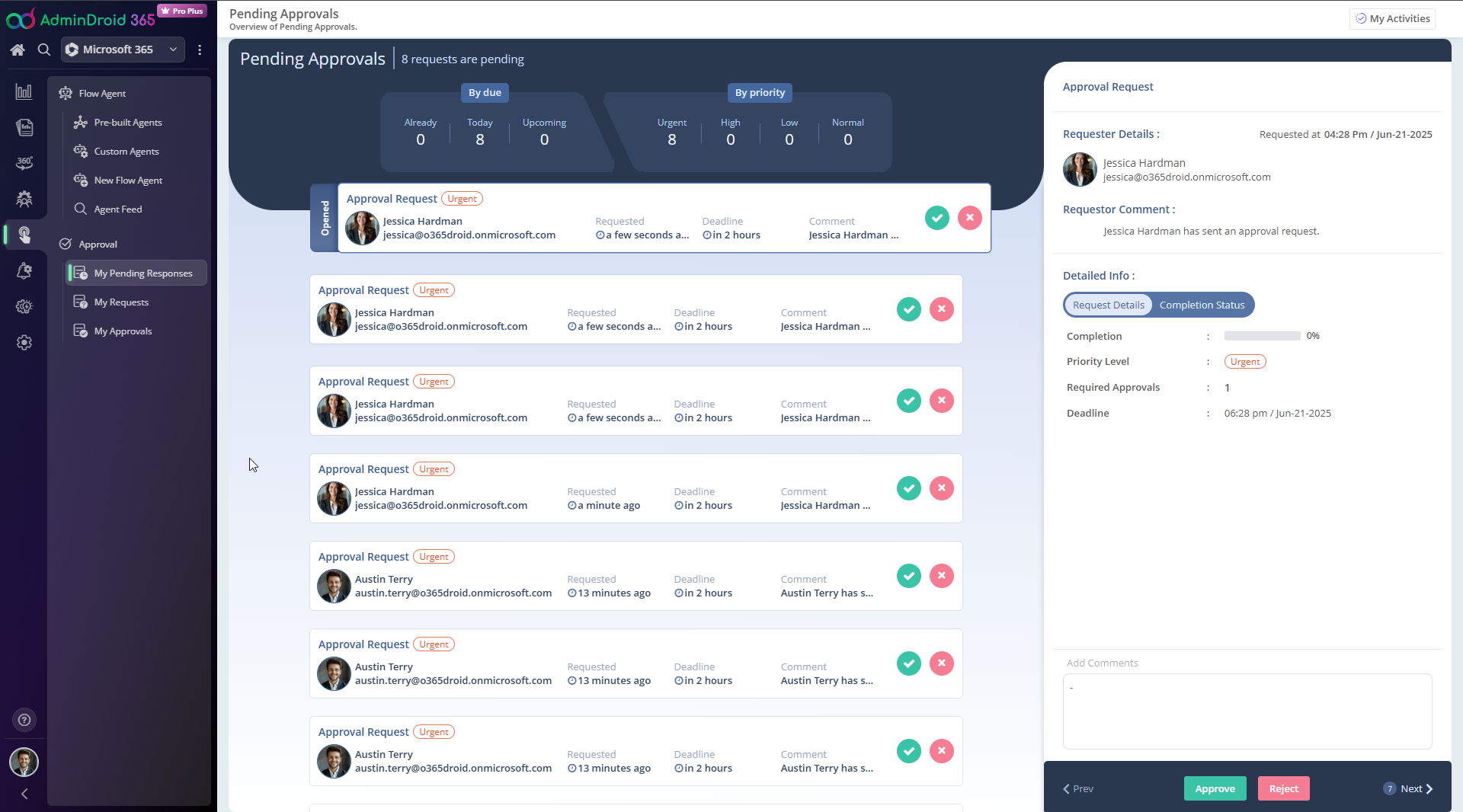Click the Approve button in the details panel
The image size is (1463, 812).
coord(1215,788)
